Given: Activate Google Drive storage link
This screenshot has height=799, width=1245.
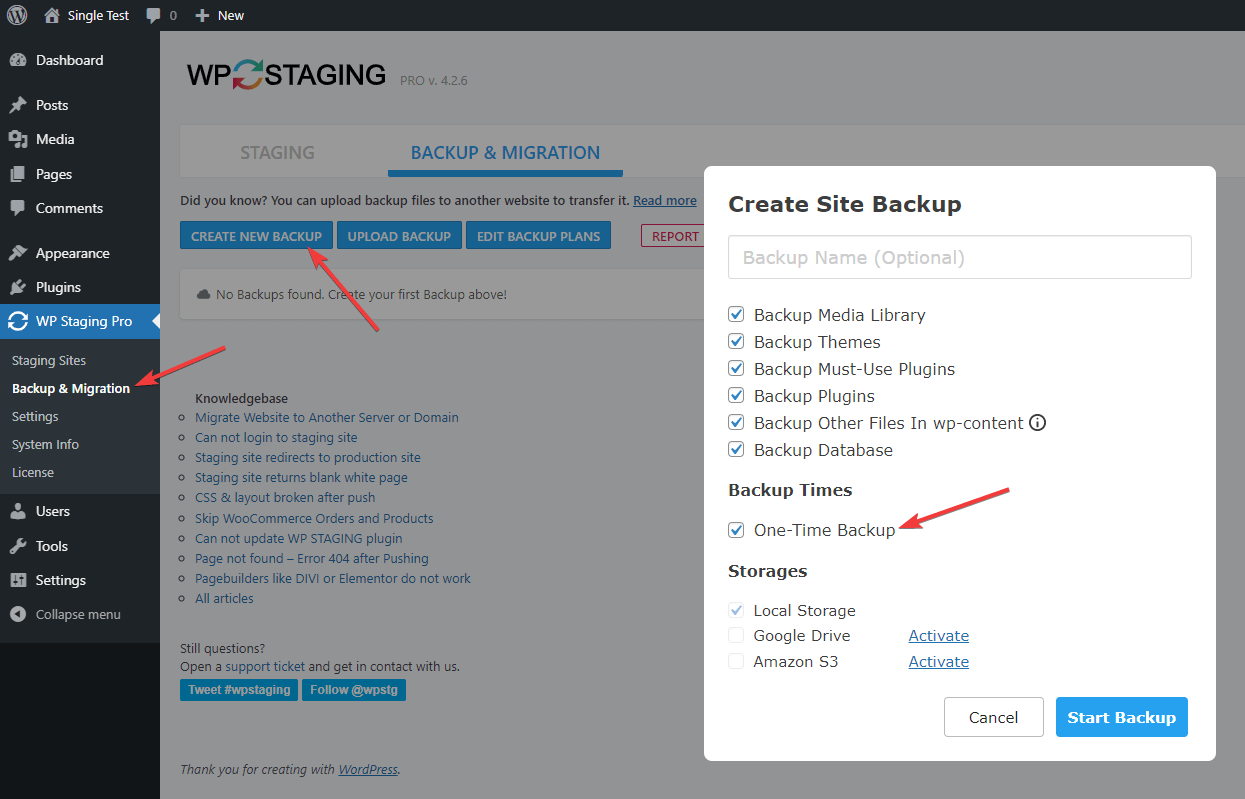Looking at the screenshot, I should coord(938,636).
